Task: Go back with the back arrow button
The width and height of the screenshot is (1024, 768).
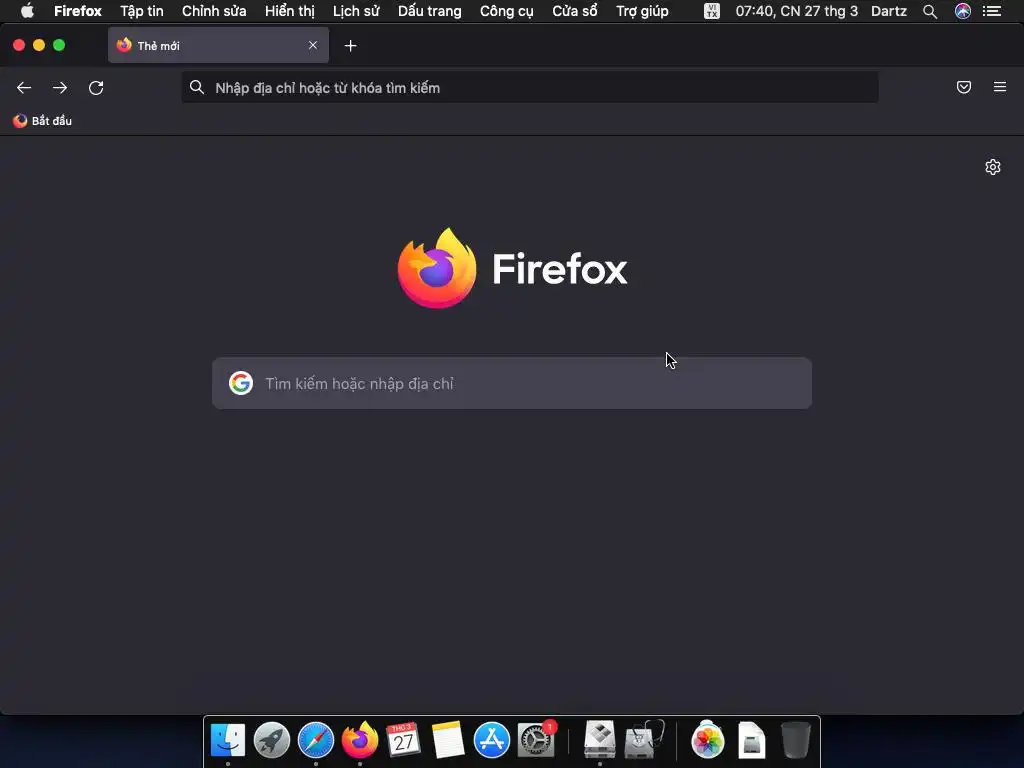Action: point(24,88)
